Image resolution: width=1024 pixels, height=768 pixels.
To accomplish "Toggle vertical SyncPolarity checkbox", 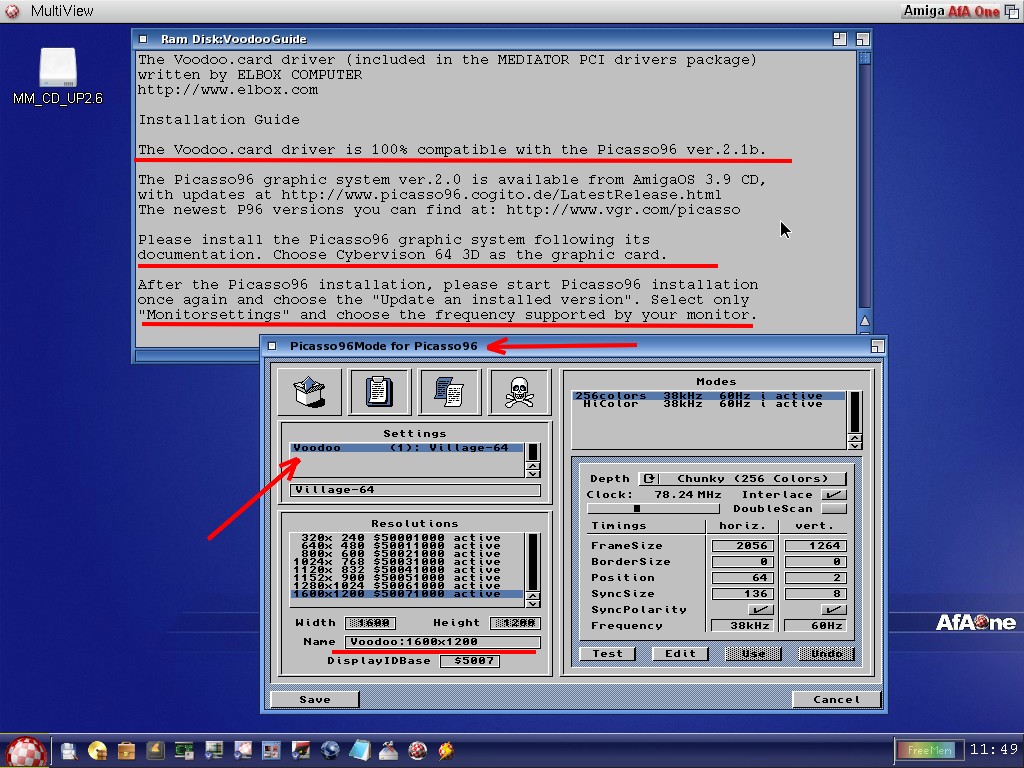I will point(833,609).
